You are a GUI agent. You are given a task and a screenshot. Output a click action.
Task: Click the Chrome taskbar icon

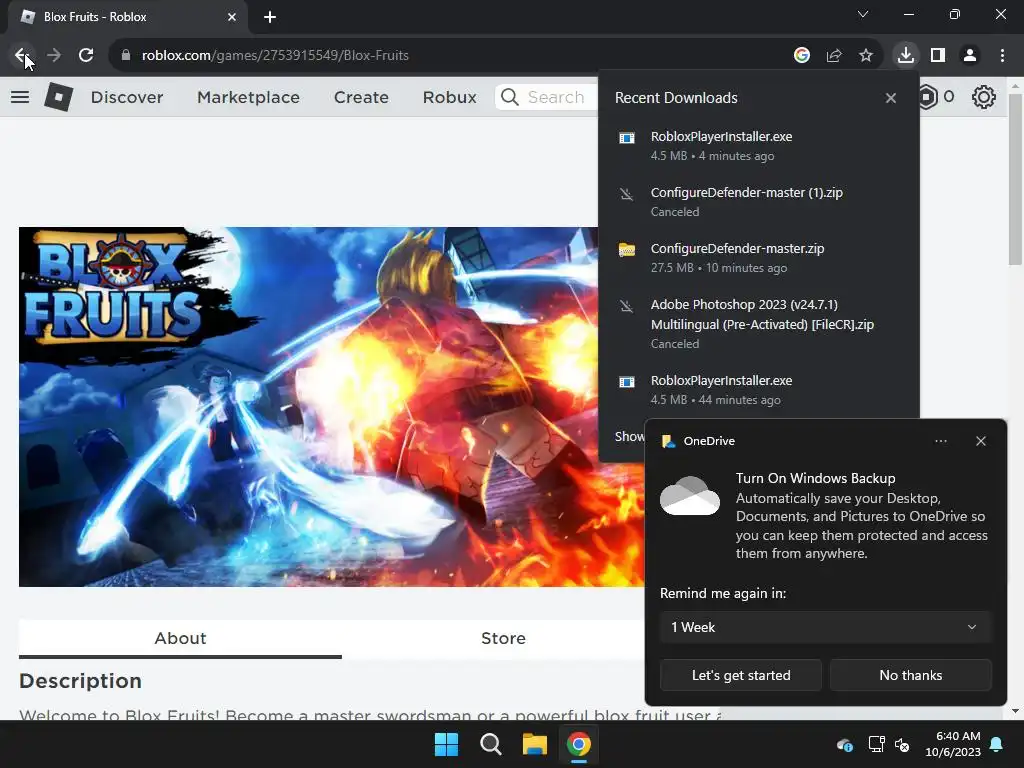(579, 744)
